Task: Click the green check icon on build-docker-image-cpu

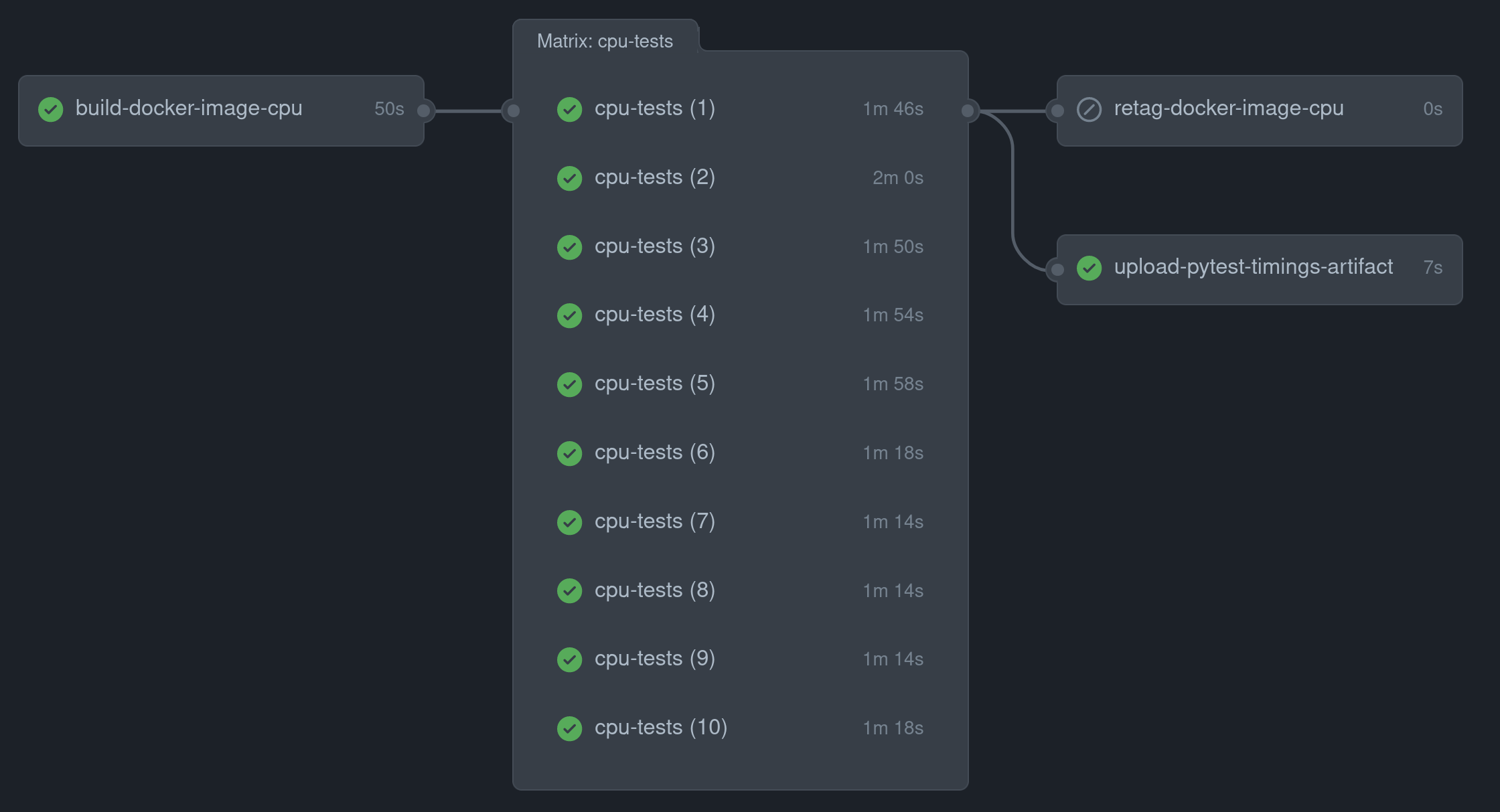Action: [x=51, y=109]
